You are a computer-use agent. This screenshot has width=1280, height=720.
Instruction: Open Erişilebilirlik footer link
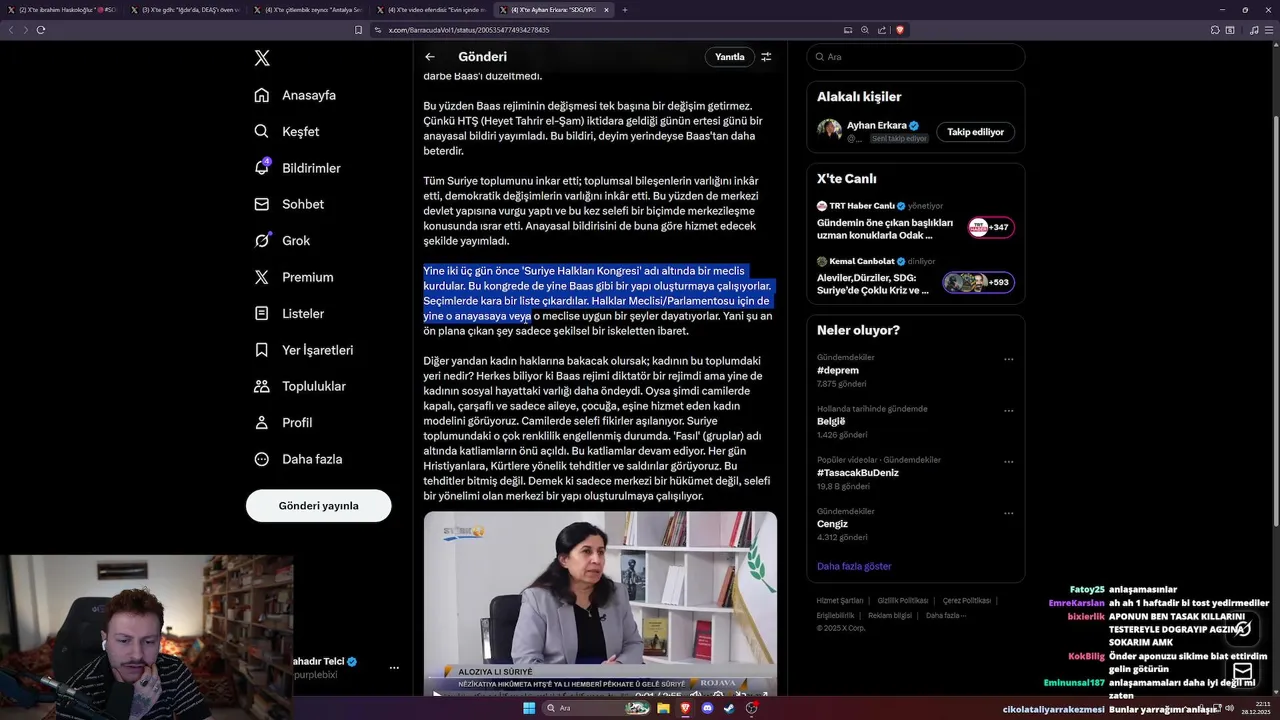(x=836, y=616)
